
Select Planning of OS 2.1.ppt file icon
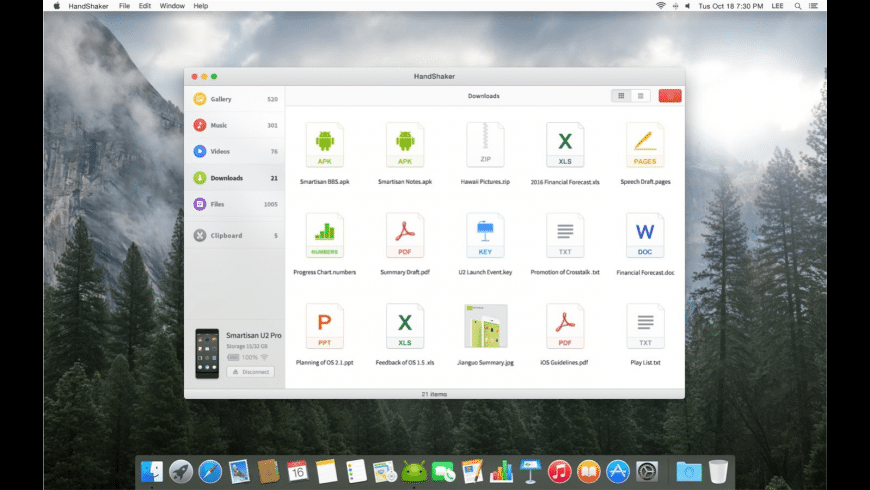(325, 326)
